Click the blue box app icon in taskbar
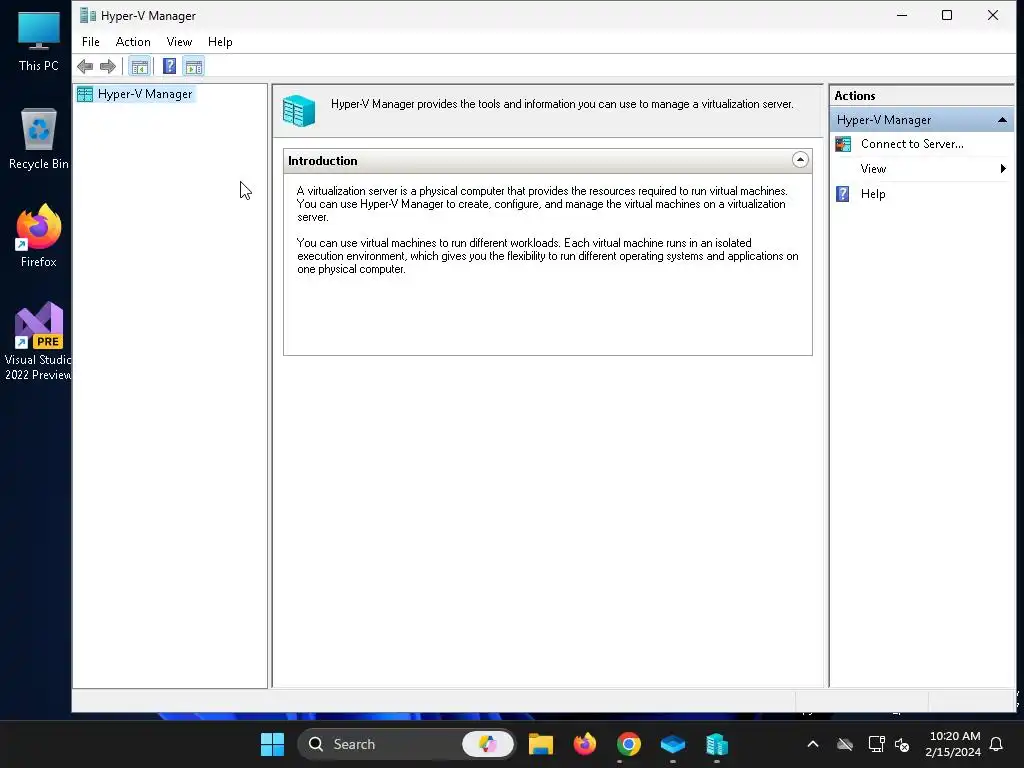Screen dimensions: 1024x768 [x=673, y=744]
